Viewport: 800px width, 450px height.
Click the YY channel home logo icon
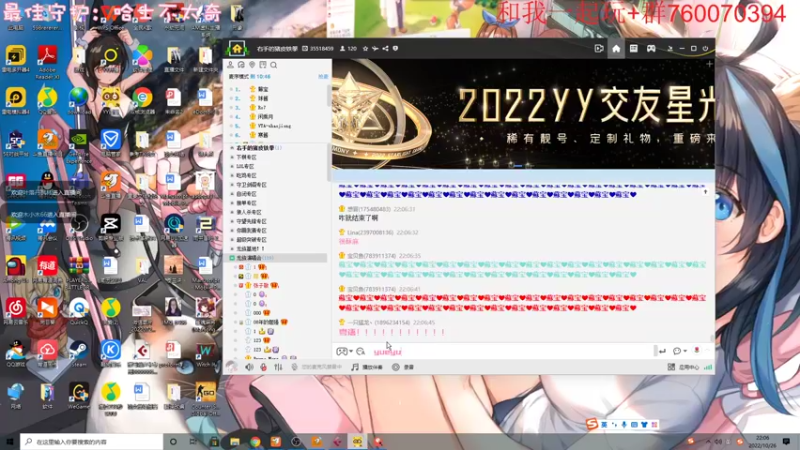point(237,48)
